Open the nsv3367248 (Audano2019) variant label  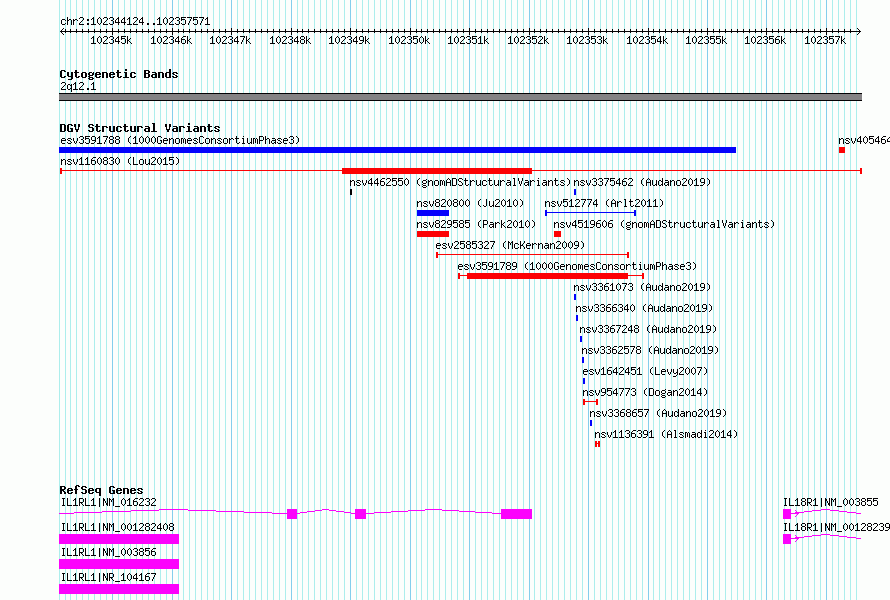coord(648,329)
